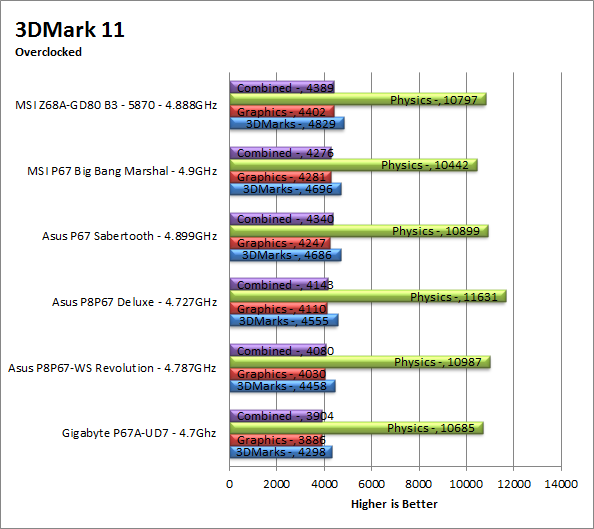This screenshot has width=594, height=529.
Task: Click the '3DMarks -, 4458' blue bar
Action: pyautogui.click(x=283, y=386)
